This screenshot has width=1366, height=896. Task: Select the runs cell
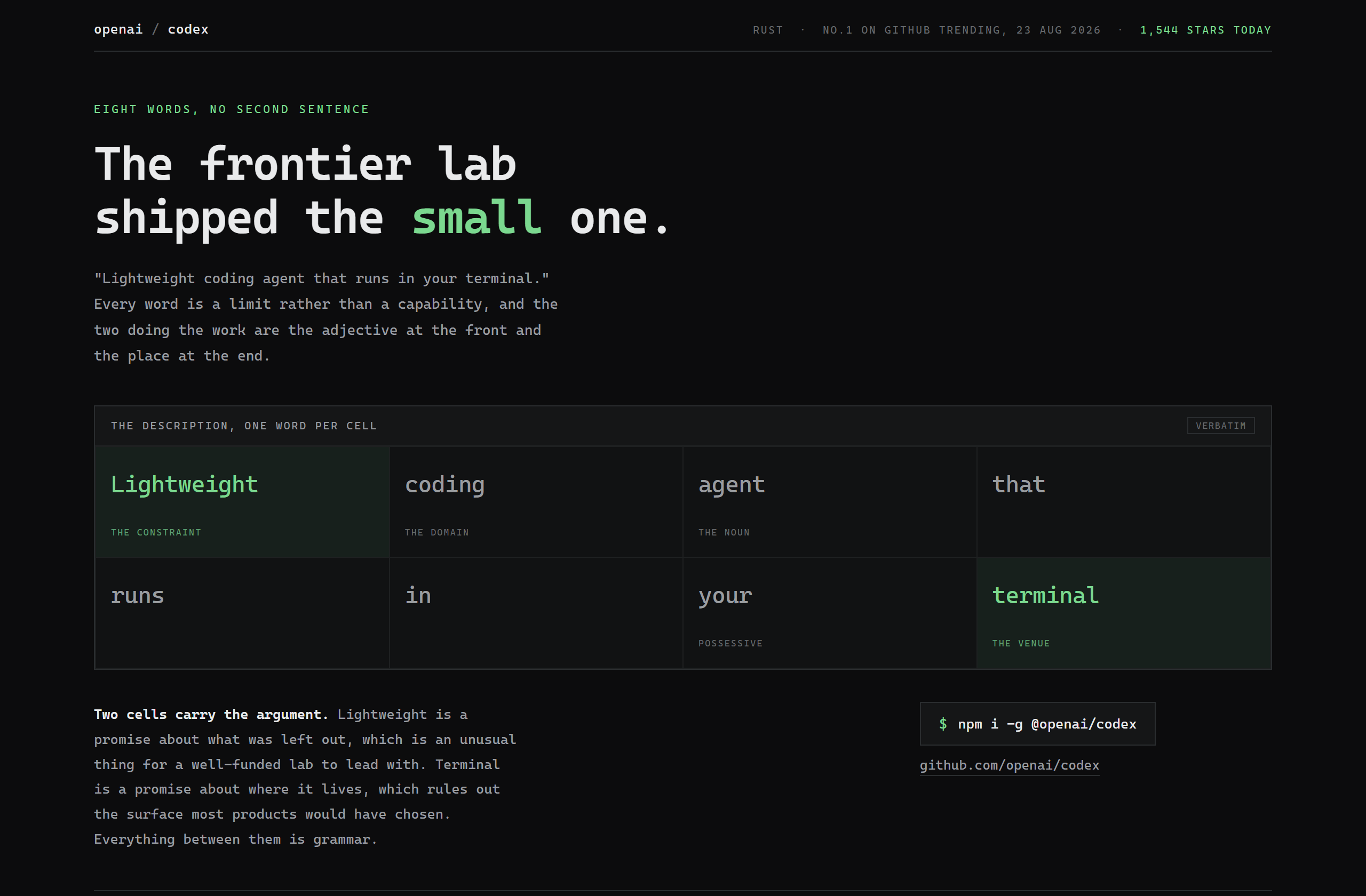click(242, 613)
